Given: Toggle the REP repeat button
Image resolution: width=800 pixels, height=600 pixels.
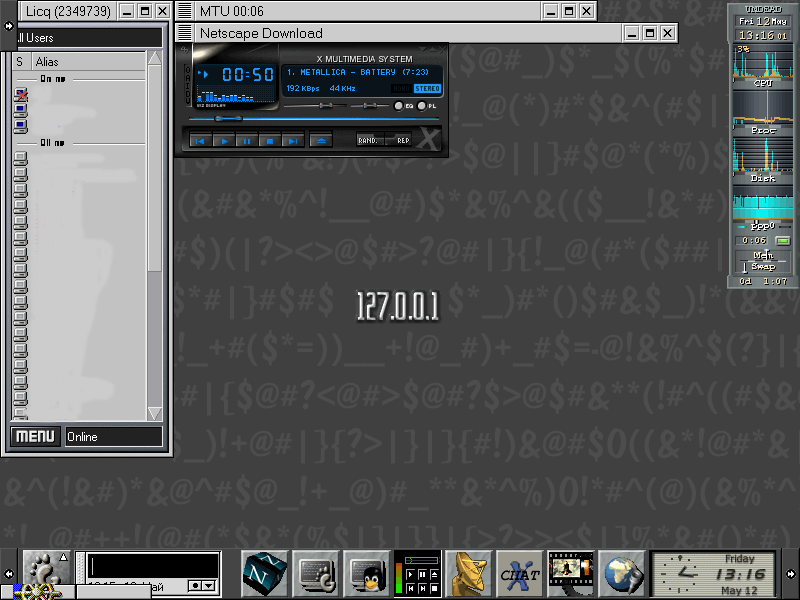Looking at the screenshot, I should 402,141.
